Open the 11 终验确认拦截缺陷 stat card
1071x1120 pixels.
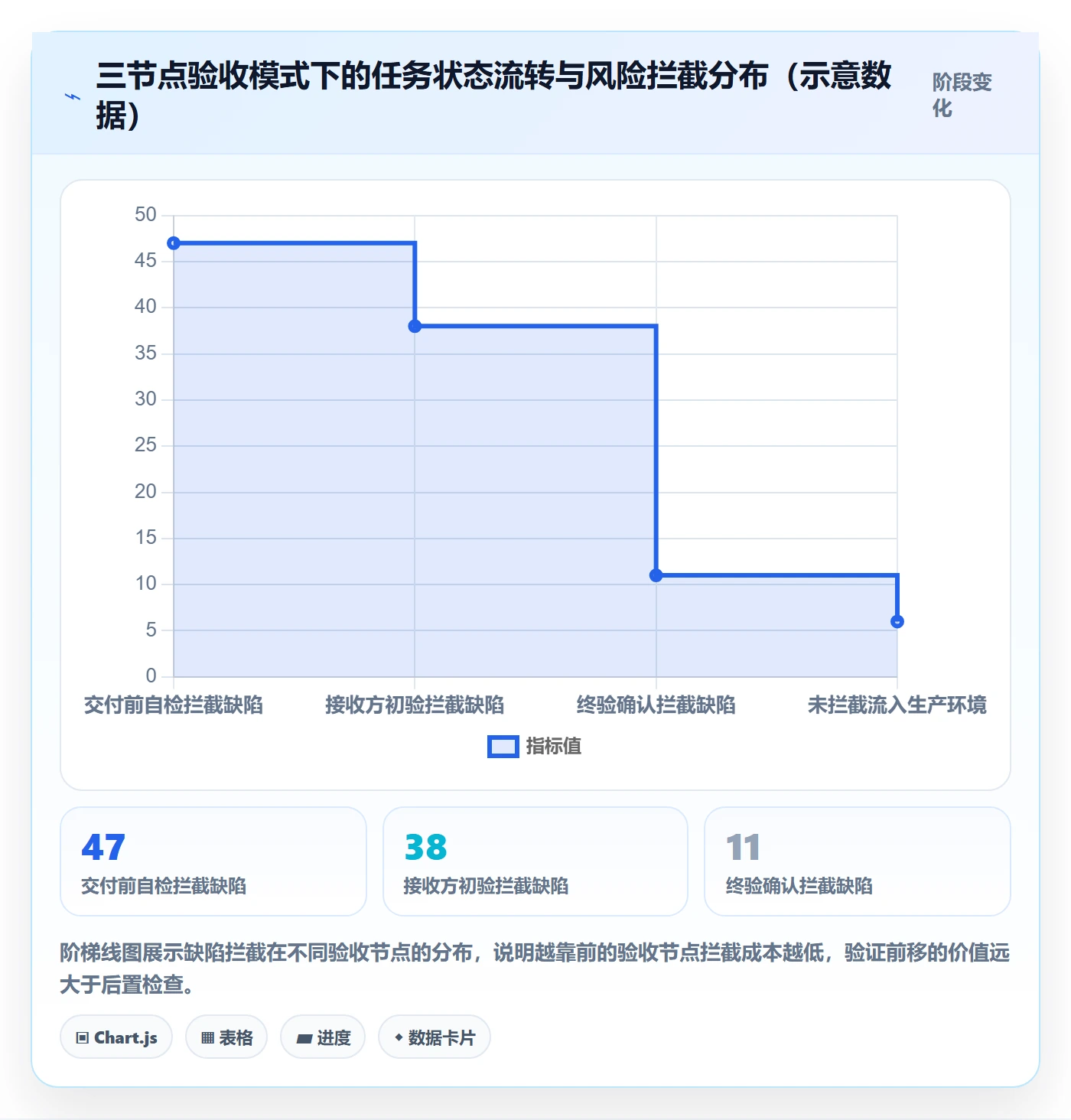pos(858,861)
